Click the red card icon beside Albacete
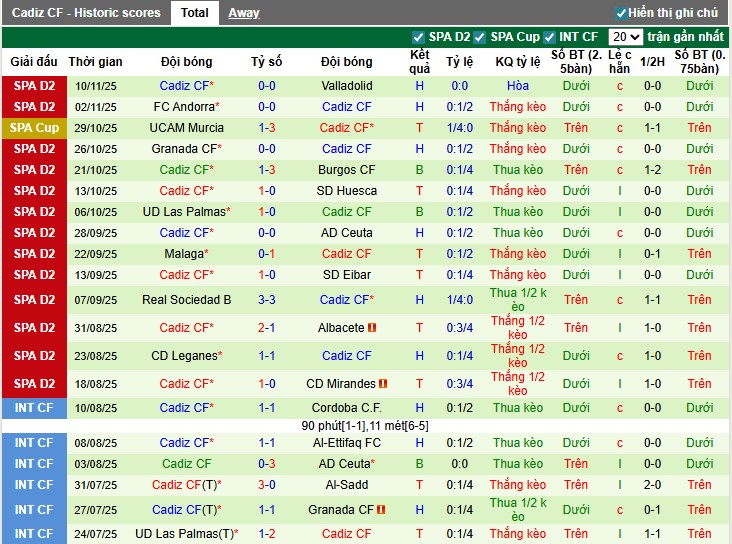Viewport: 732px width, 544px height. click(372, 328)
